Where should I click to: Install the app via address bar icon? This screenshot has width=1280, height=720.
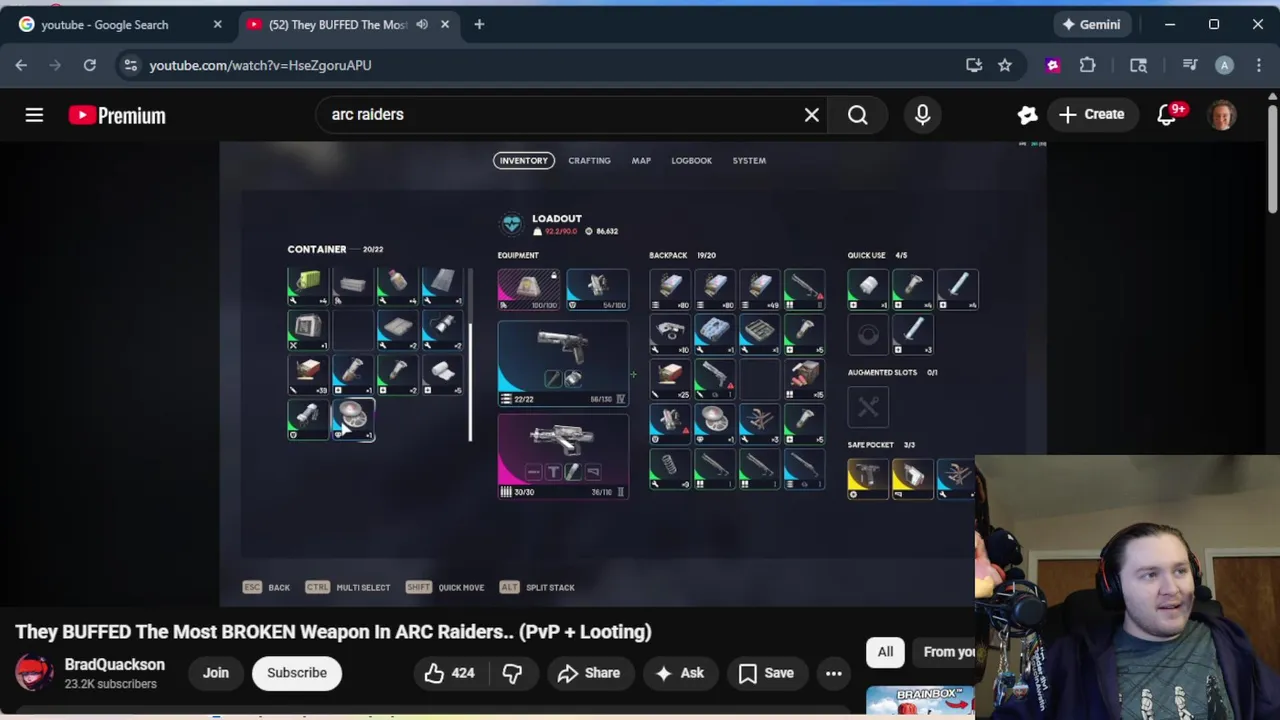974,65
